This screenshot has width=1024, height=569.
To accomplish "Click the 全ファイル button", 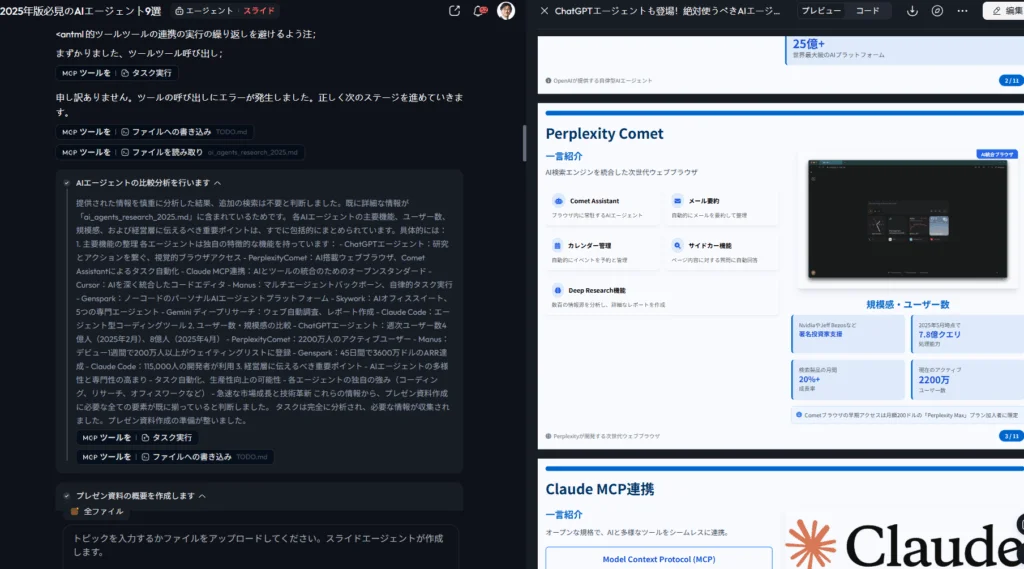I will point(97,512).
